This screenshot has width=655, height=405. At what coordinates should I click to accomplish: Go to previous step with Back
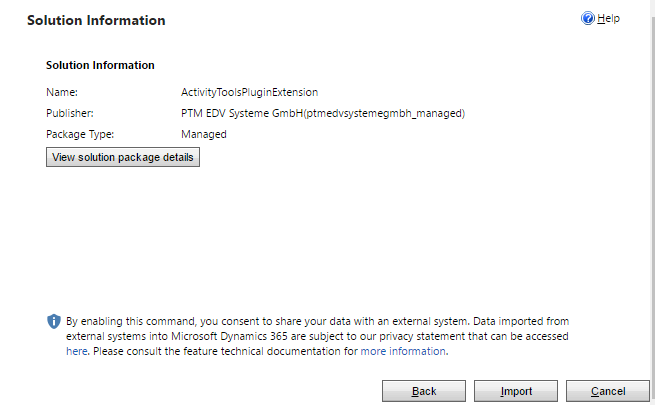coord(424,391)
